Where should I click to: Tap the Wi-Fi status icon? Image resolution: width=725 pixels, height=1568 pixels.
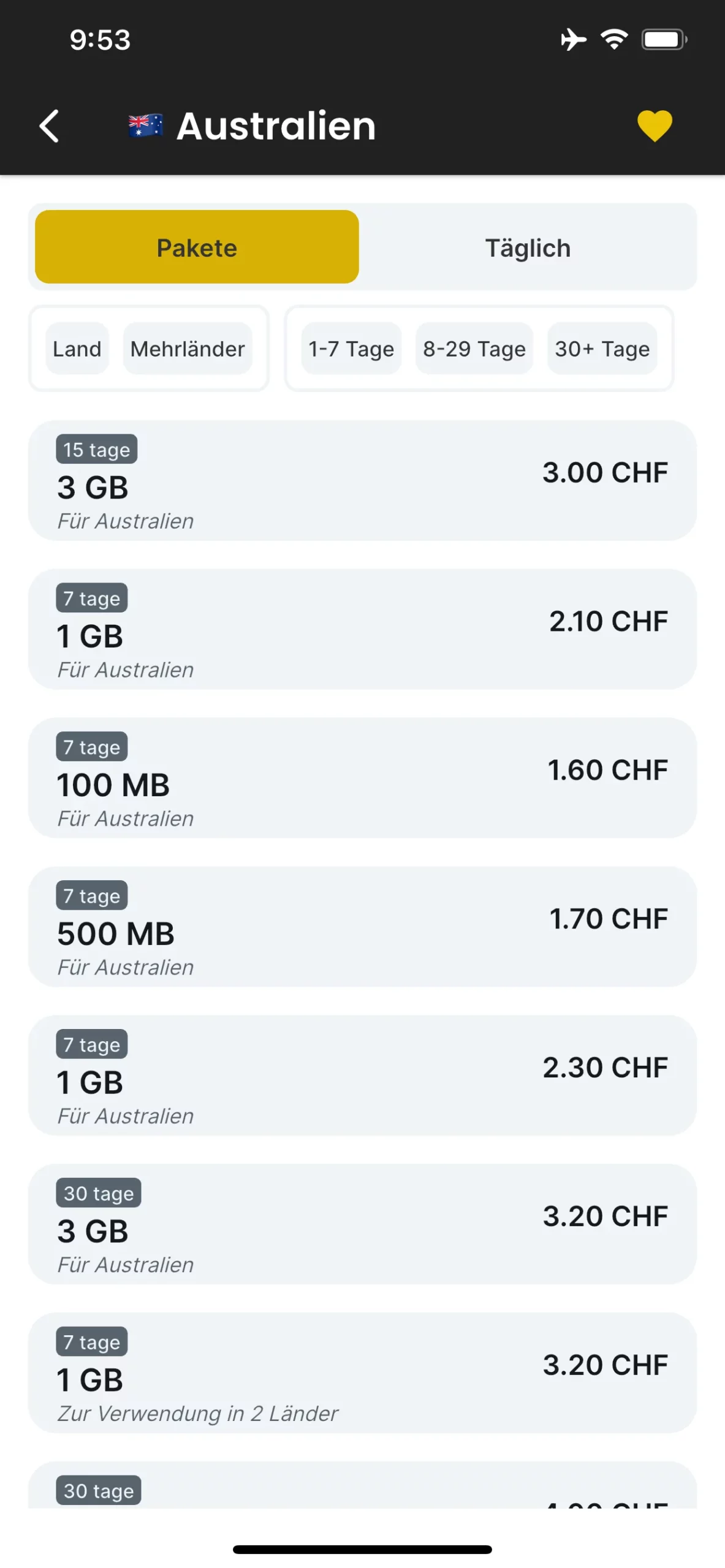[x=613, y=40]
